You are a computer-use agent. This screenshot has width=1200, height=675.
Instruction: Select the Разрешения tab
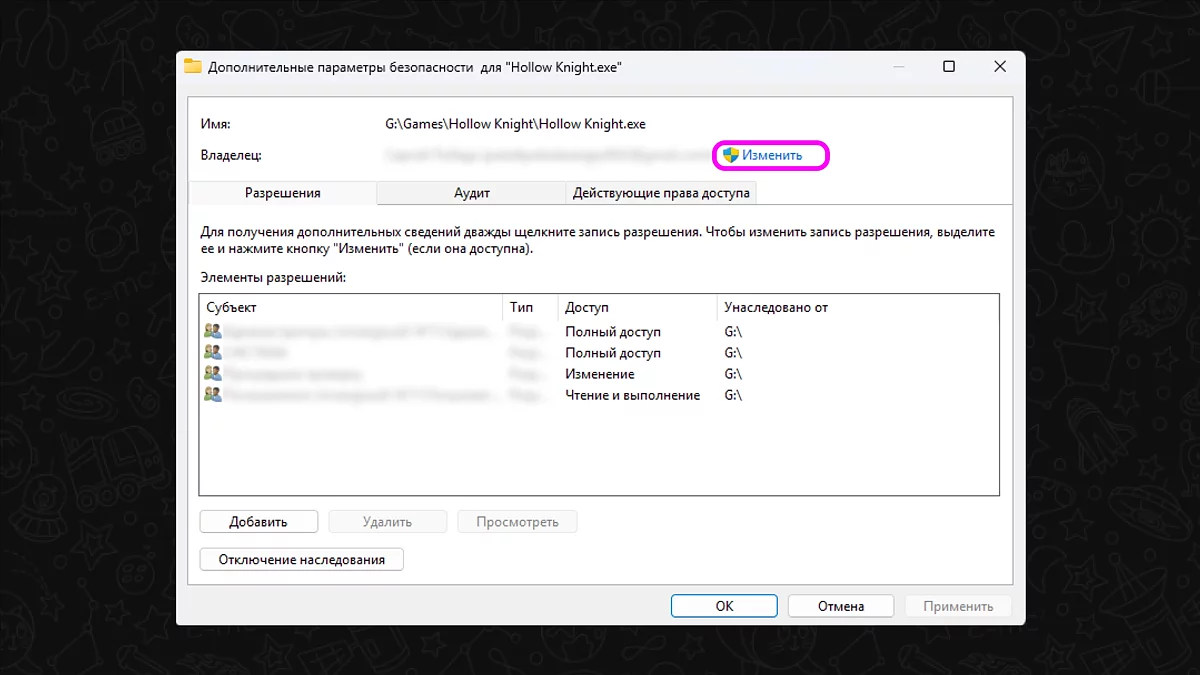(283, 192)
